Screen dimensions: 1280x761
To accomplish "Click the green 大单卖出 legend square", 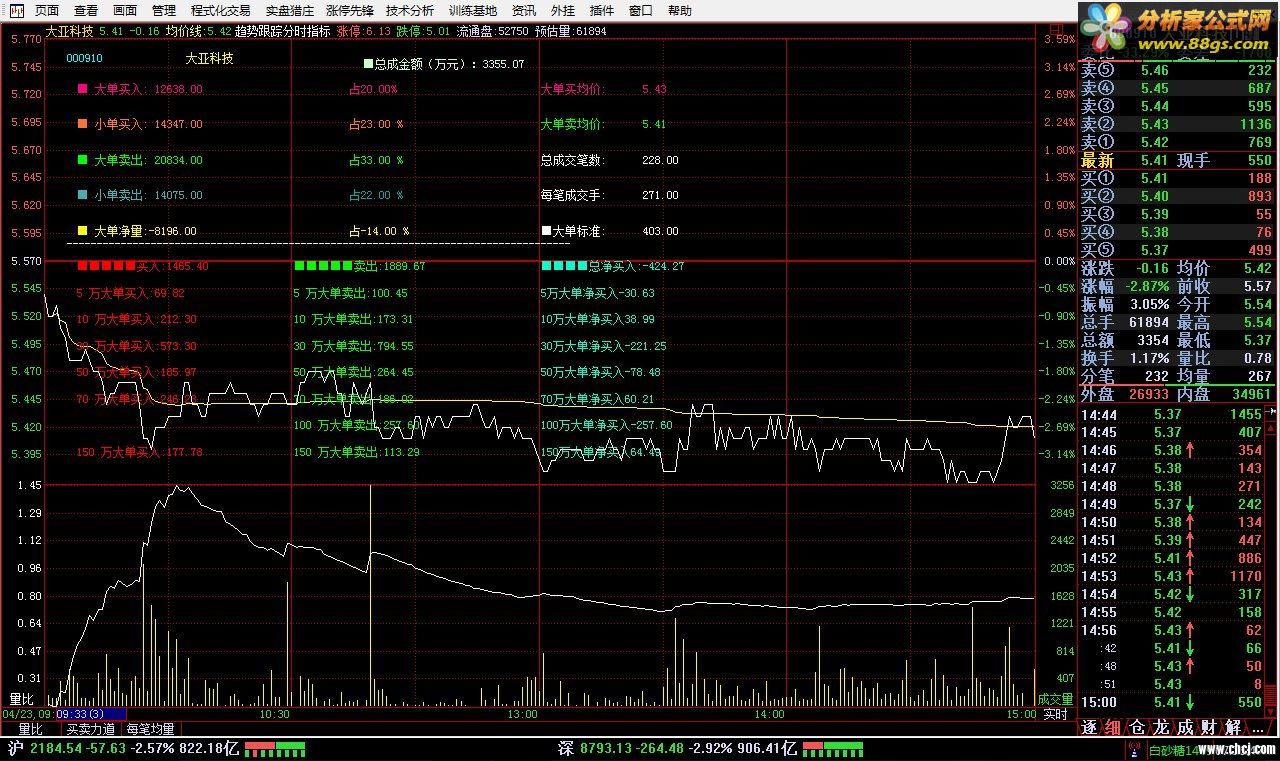I will click(82, 160).
